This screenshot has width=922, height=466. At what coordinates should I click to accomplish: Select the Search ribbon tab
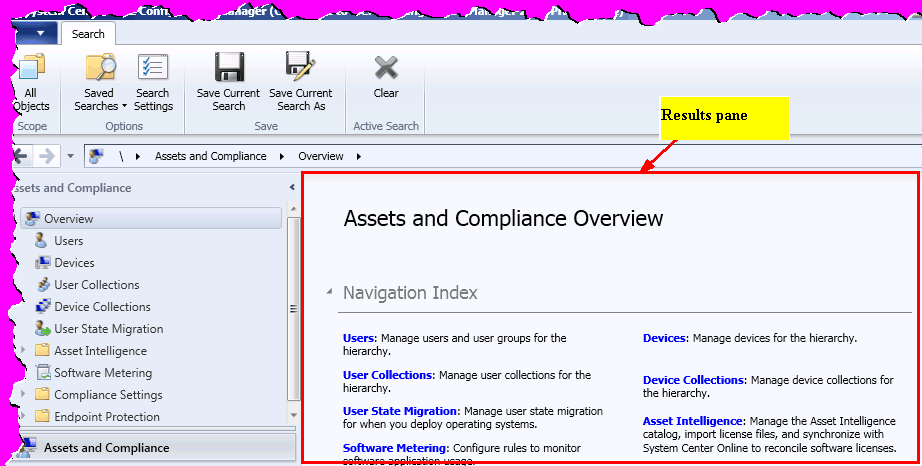(88, 34)
